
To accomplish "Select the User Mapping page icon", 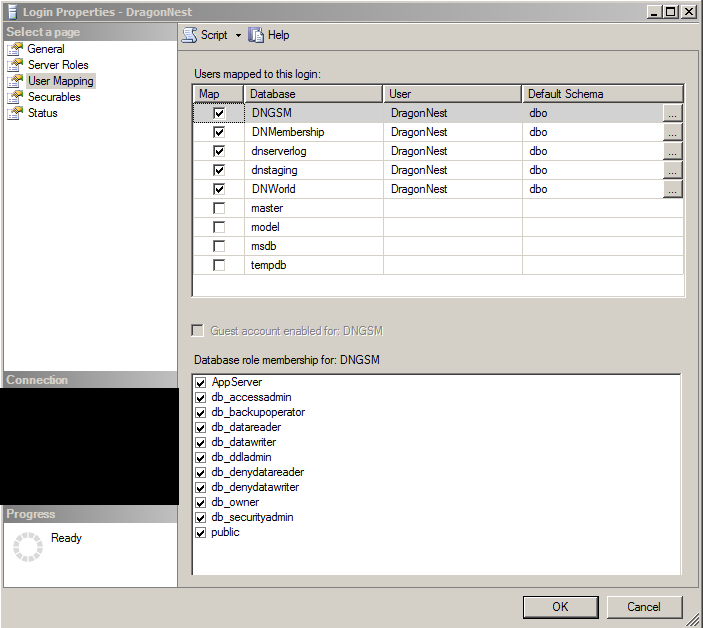I will (15, 81).
